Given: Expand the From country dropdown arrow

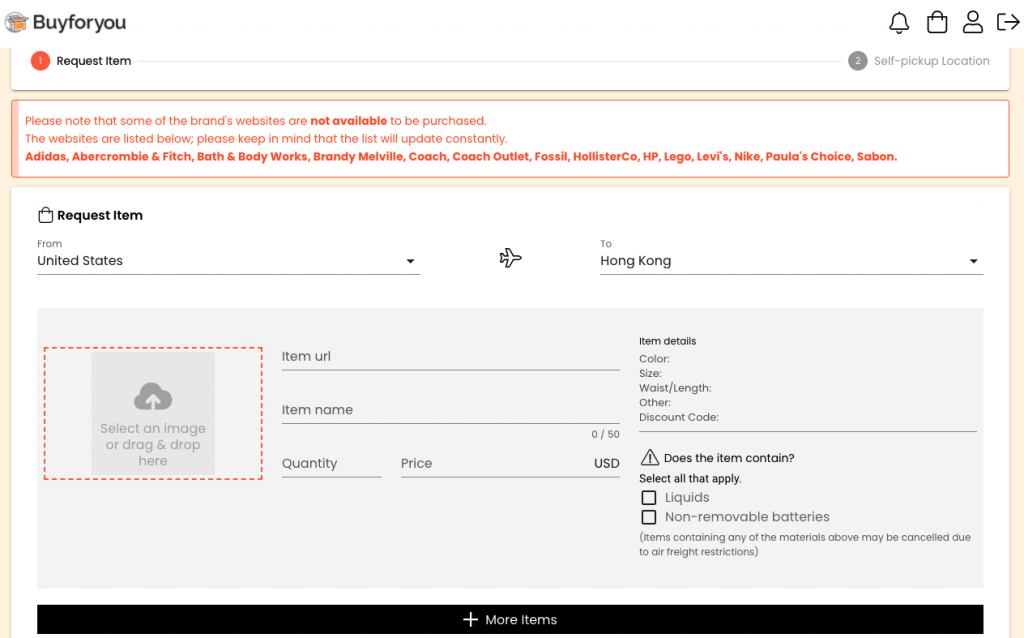Looking at the screenshot, I should click(410, 262).
